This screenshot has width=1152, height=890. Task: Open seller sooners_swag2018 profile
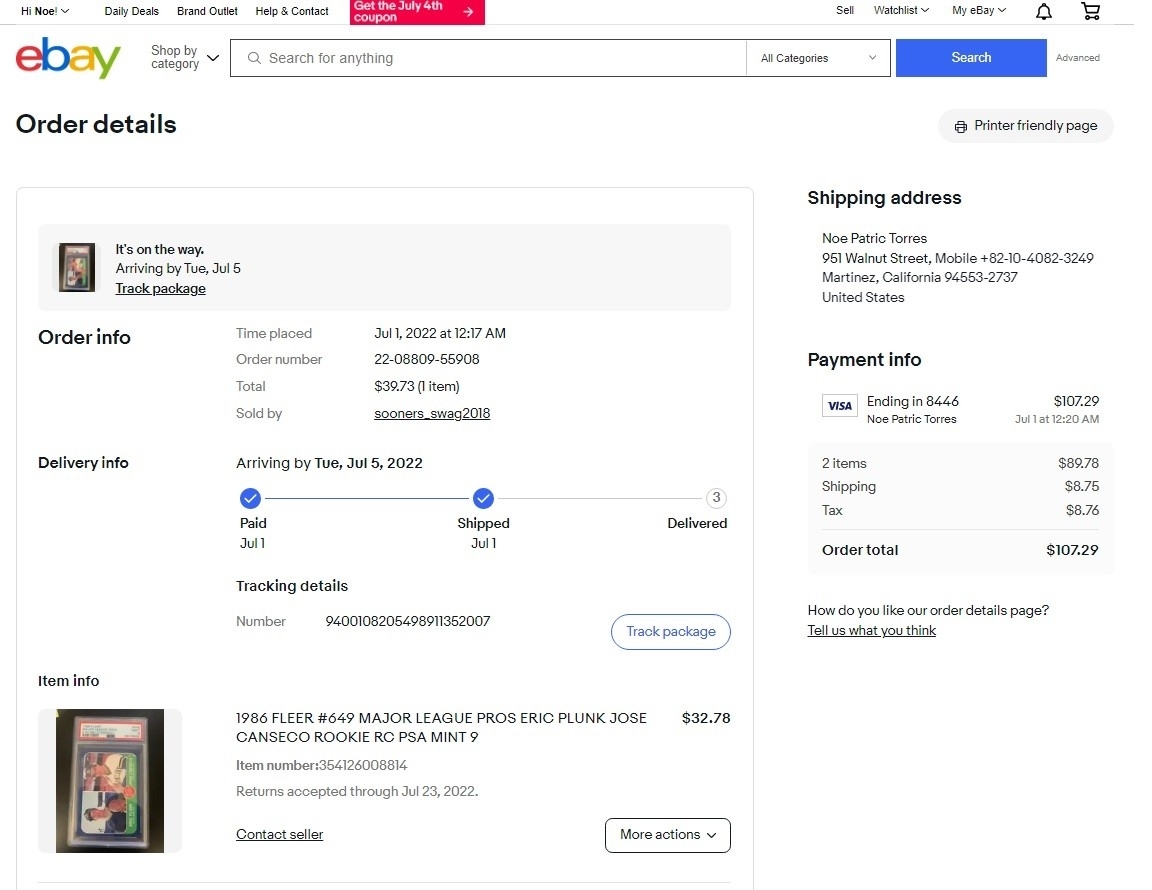pyautogui.click(x=432, y=413)
